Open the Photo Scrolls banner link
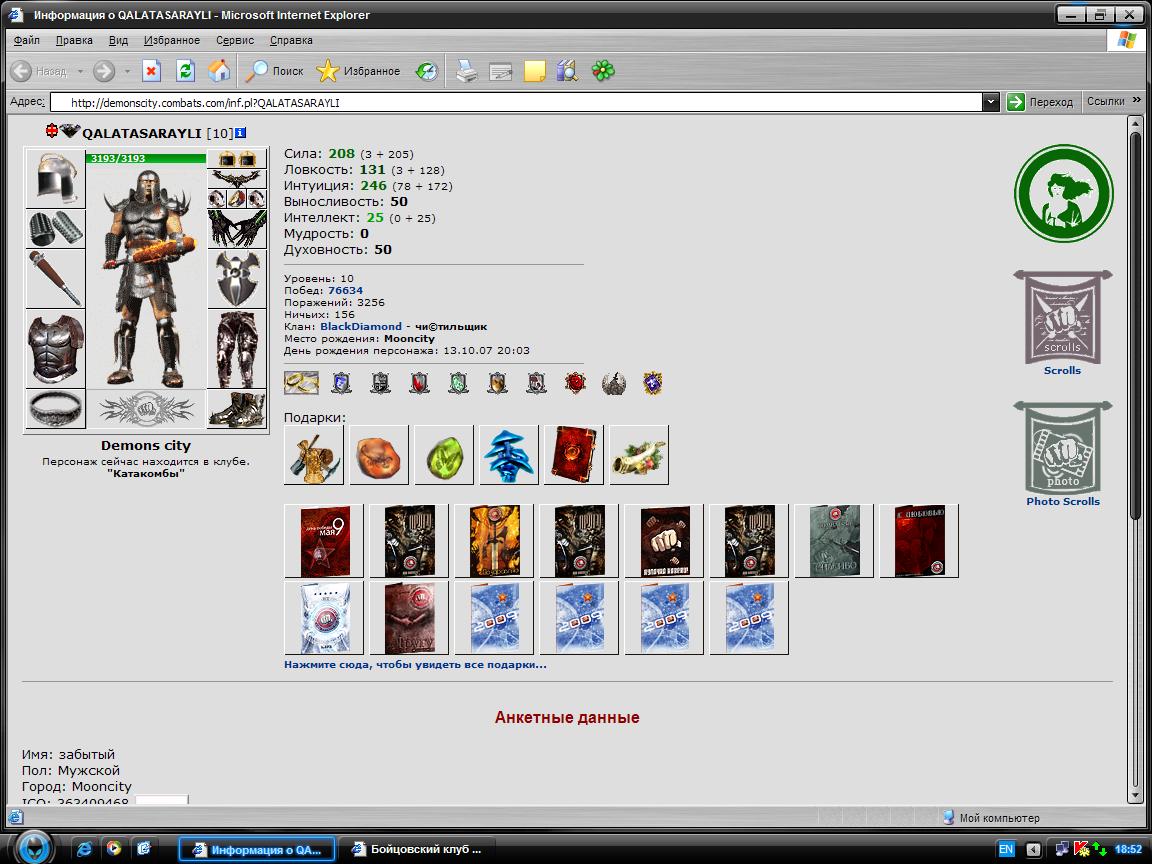 [x=1062, y=455]
